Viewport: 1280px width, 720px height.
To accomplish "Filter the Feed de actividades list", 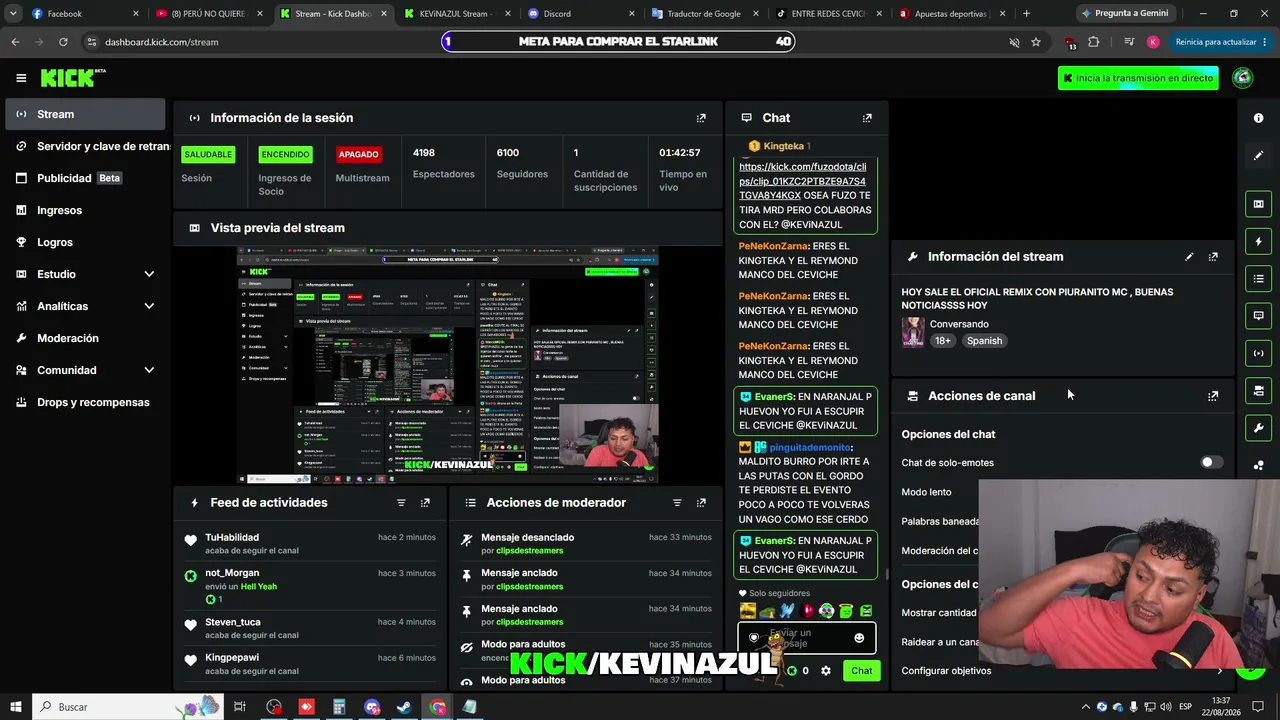I will [401, 503].
